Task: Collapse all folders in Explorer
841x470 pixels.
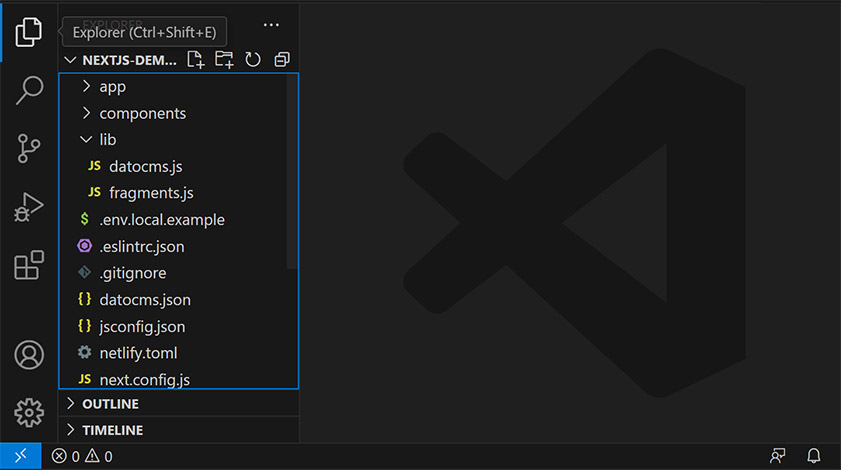Action: point(282,60)
